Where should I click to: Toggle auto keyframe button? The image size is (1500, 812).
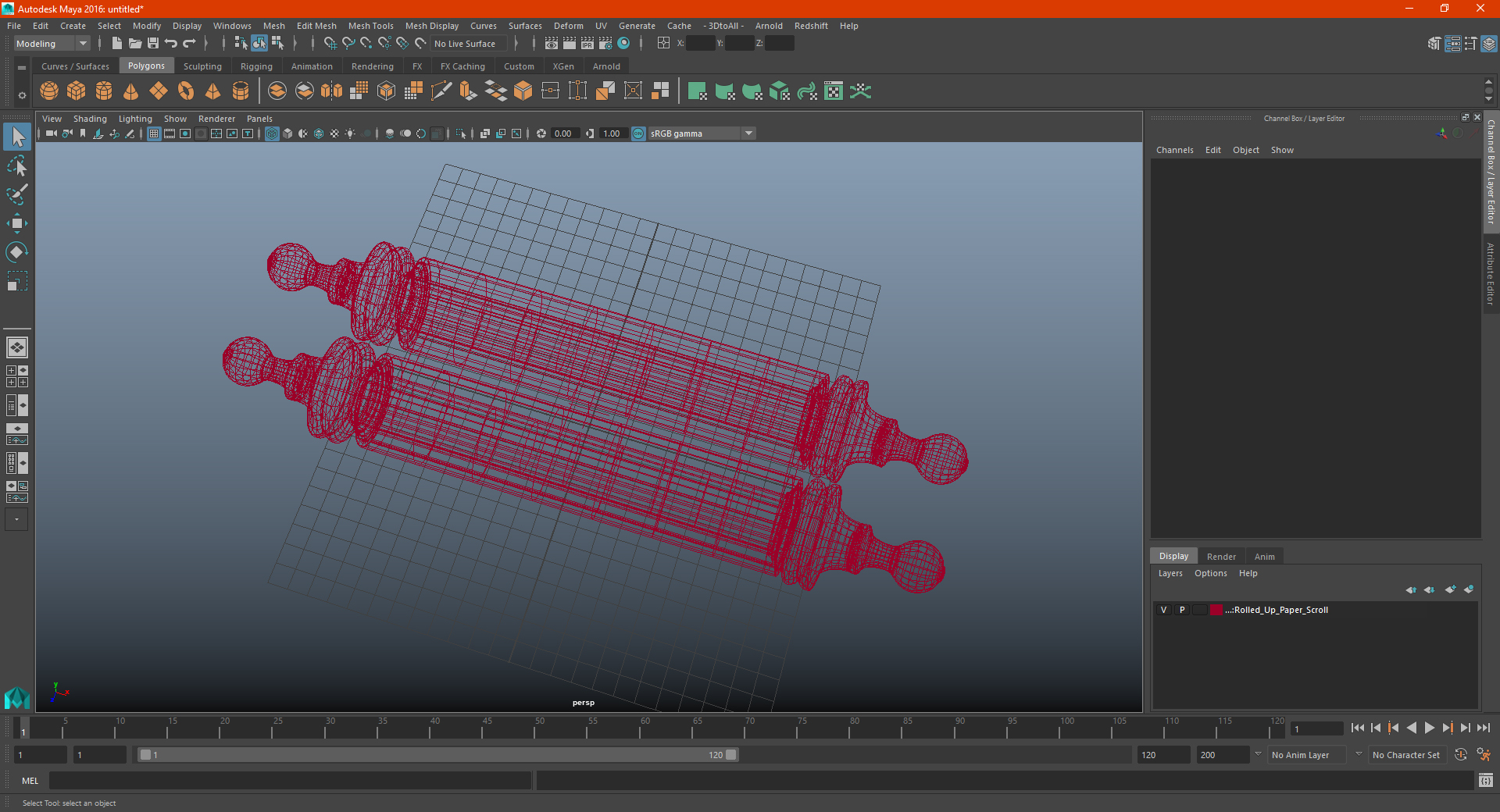[1461, 755]
